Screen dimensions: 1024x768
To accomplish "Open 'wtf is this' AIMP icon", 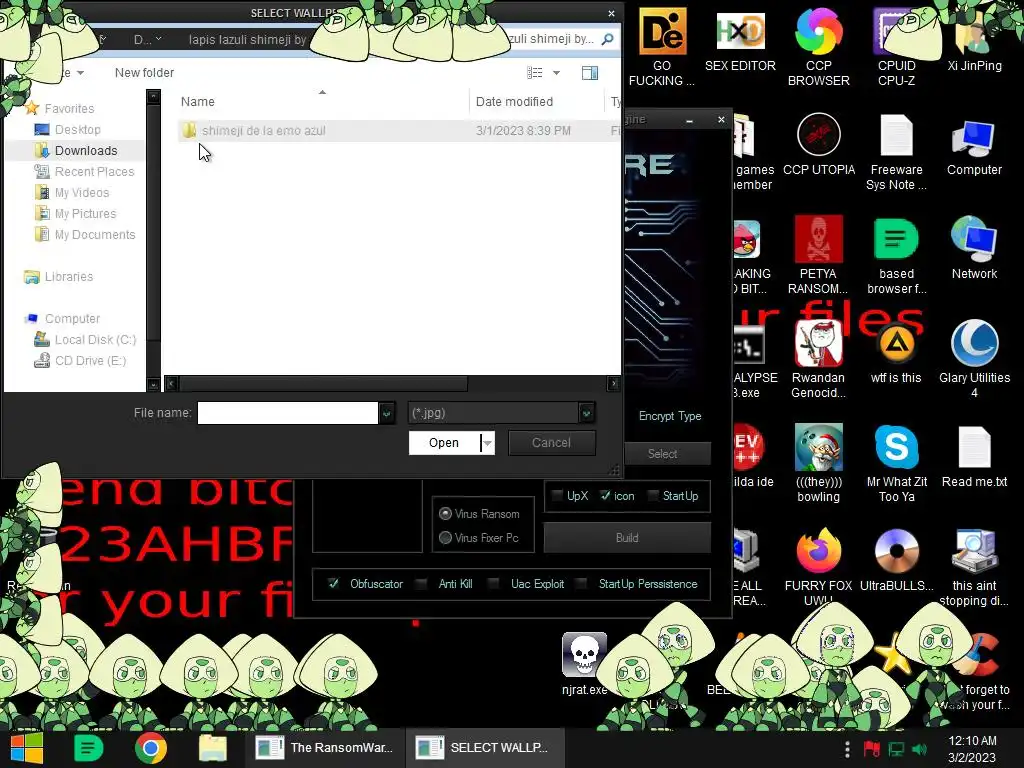I will [x=896, y=353].
